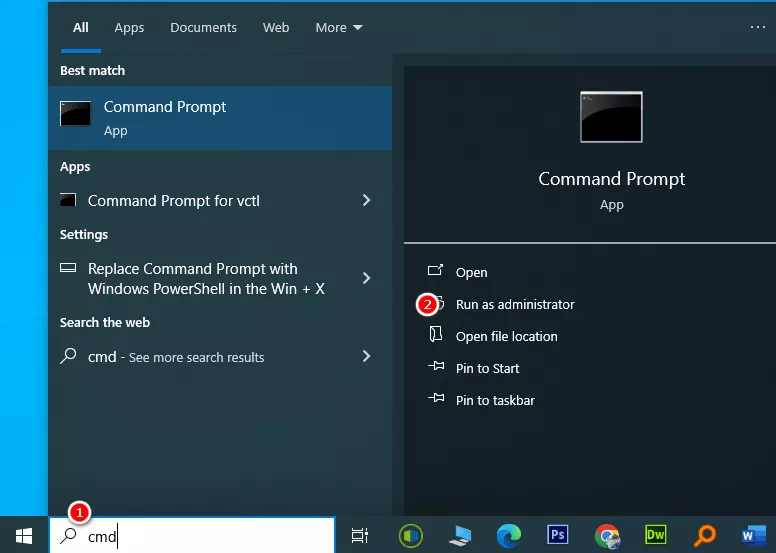
Task: Select the All search tab
Action: tap(81, 27)
